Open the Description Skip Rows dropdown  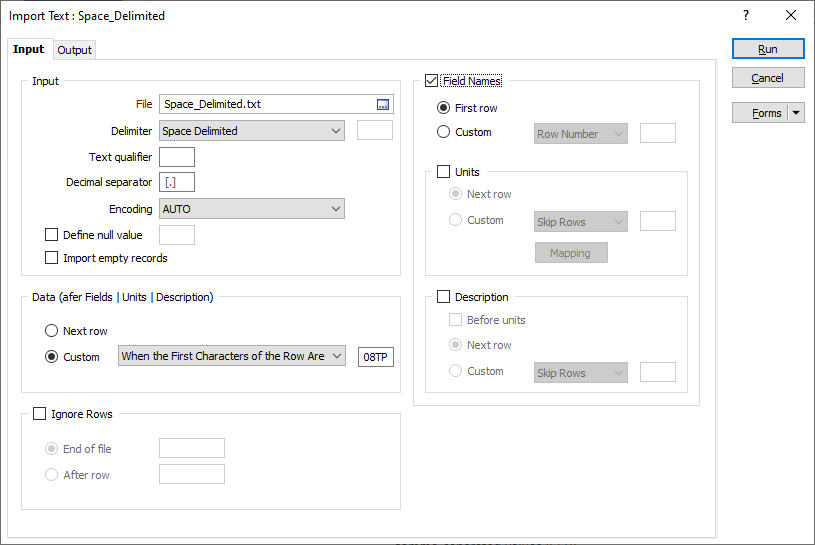[x=581, y=373]
